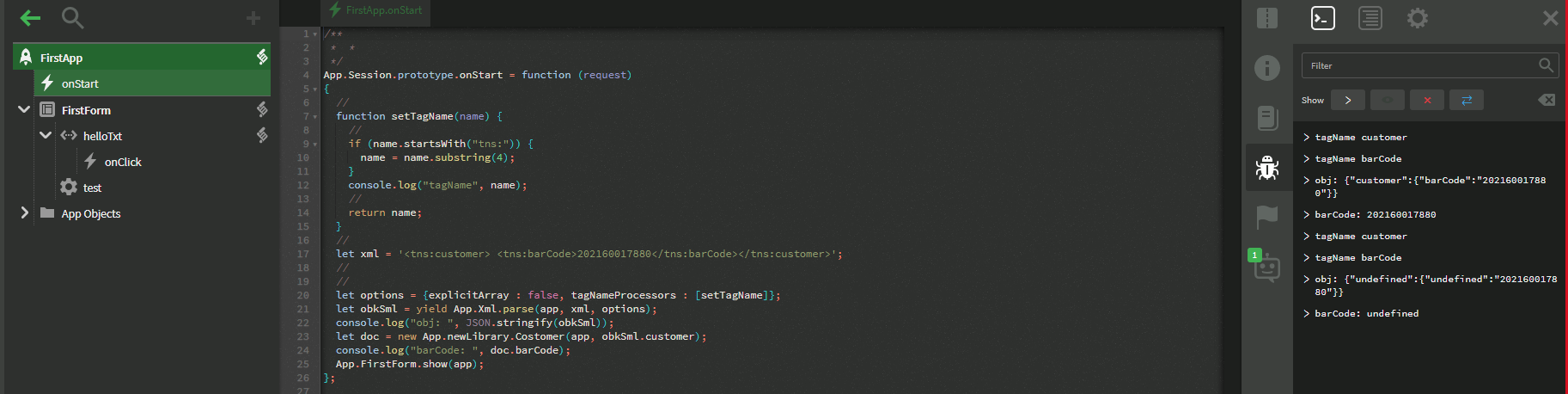Click the magnifier icon in Filter box
Viewport: 1568px width, 394px height.
click(1546, 65)
